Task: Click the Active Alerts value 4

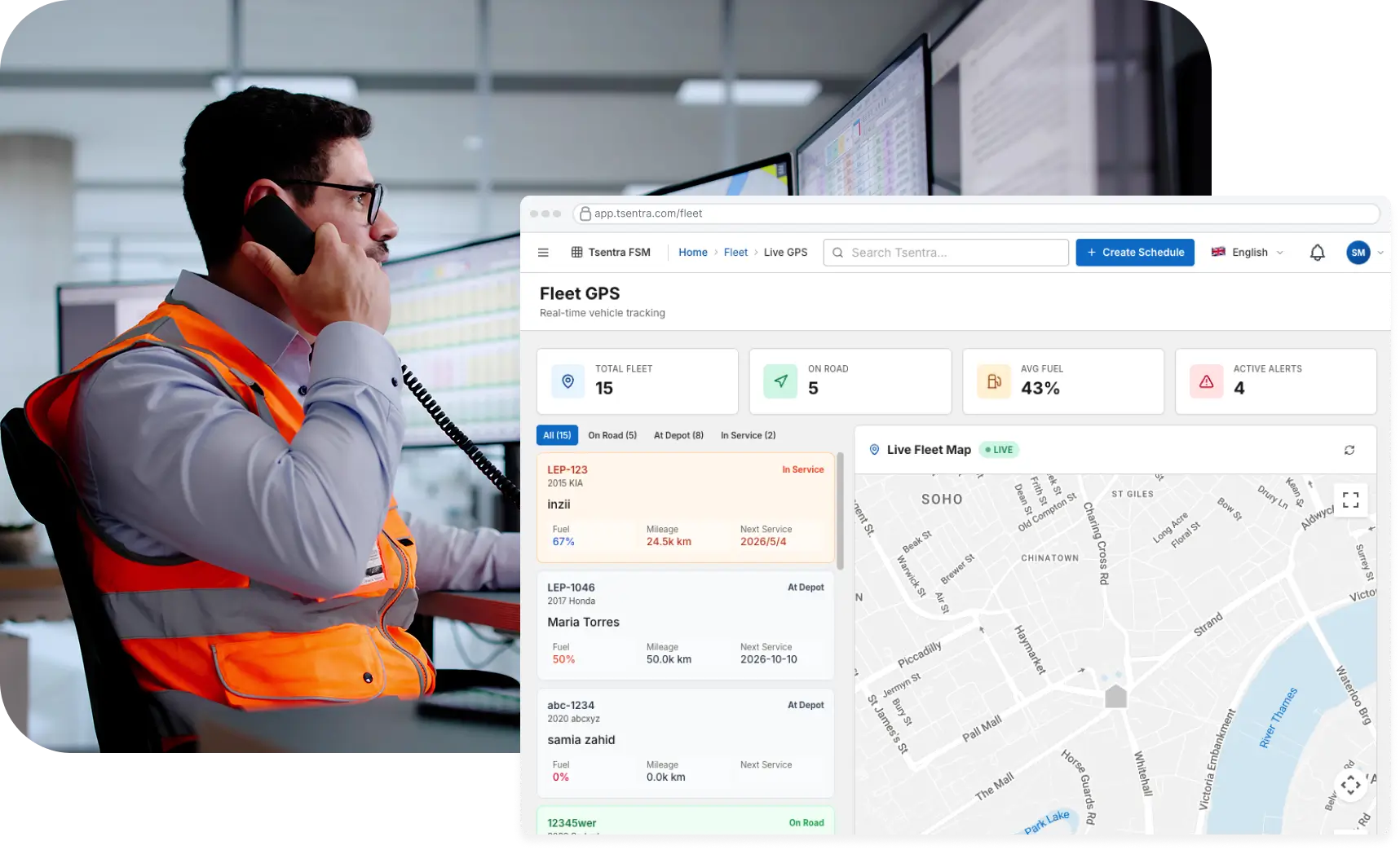Action: [1239, 389]
